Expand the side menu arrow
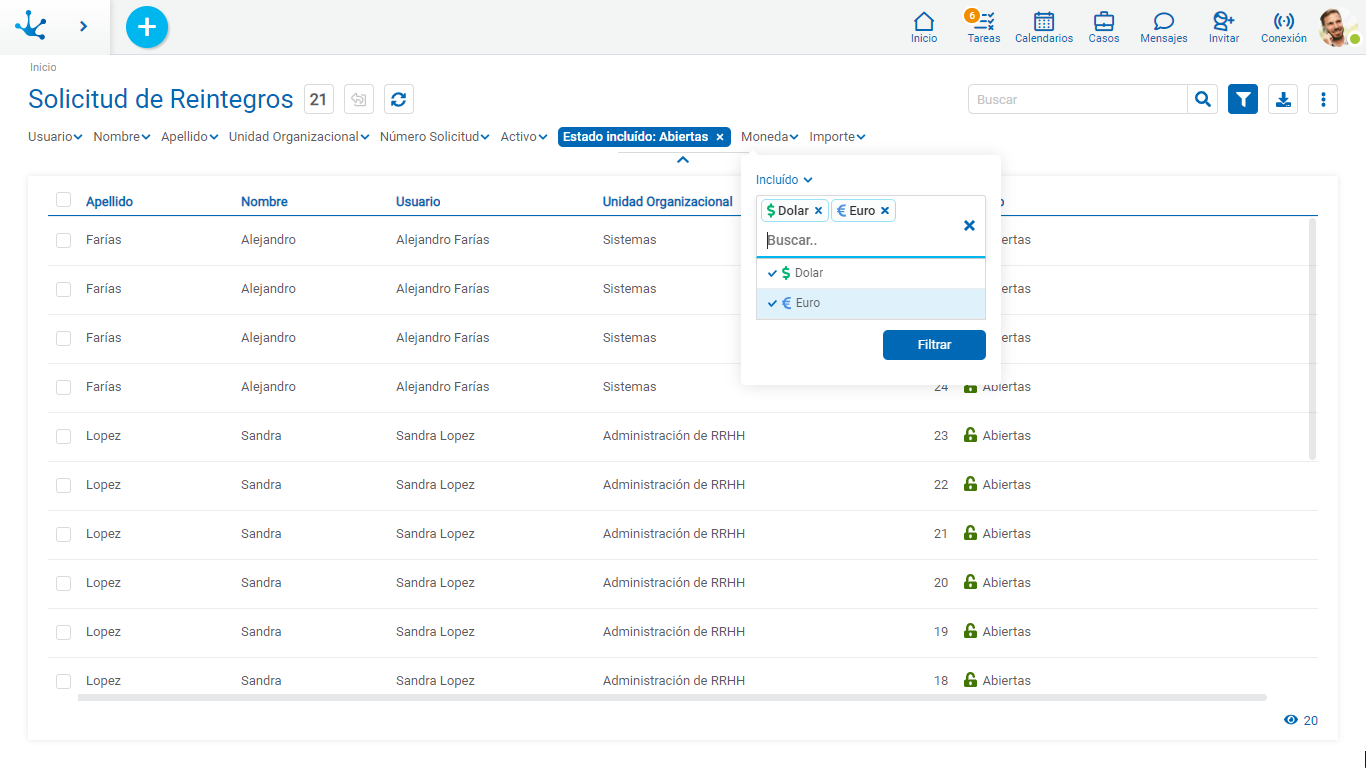The image size is (1366, 768). click(83, 26)
